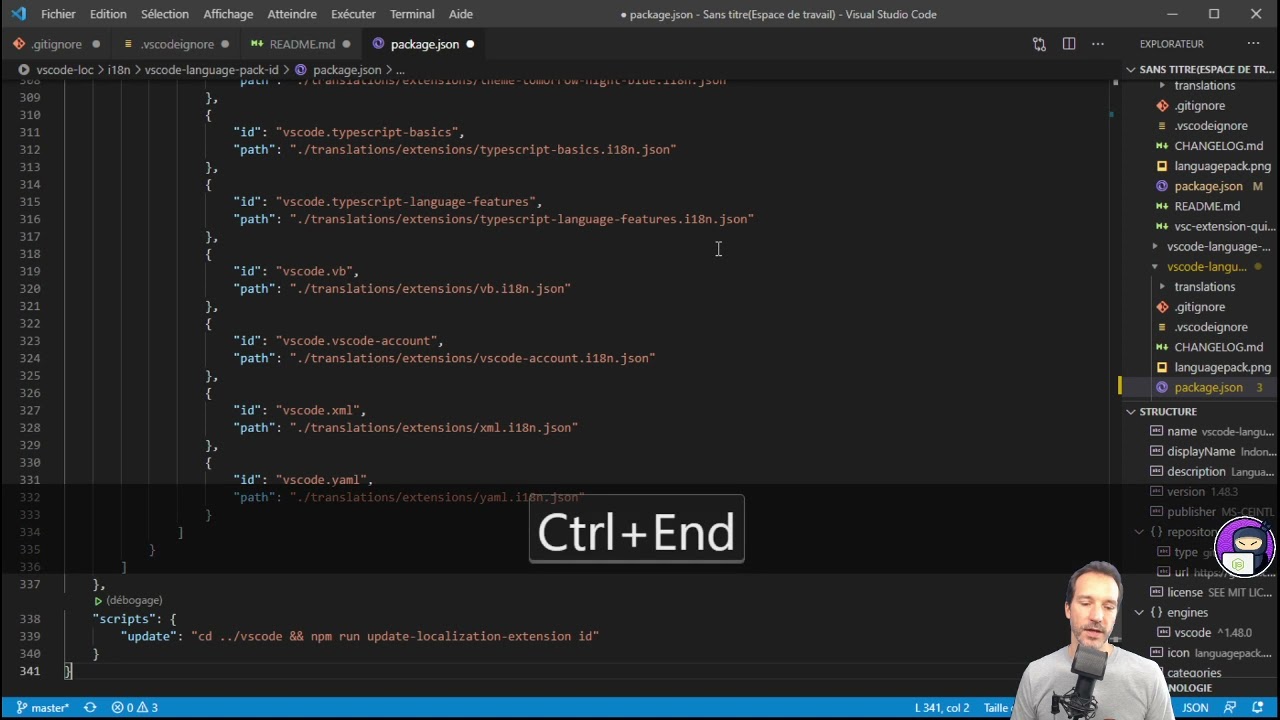The height and width of the screenshot is (720, 1280).
Task: Open editor more actions ellipsis menu
Action: point(1098,44)
